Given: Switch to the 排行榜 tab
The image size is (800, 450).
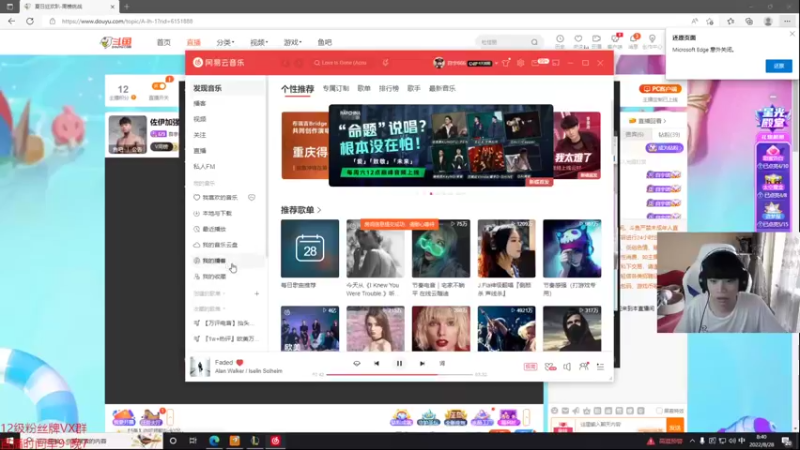Looking at the screenshot, I should (x=389, y=88).
